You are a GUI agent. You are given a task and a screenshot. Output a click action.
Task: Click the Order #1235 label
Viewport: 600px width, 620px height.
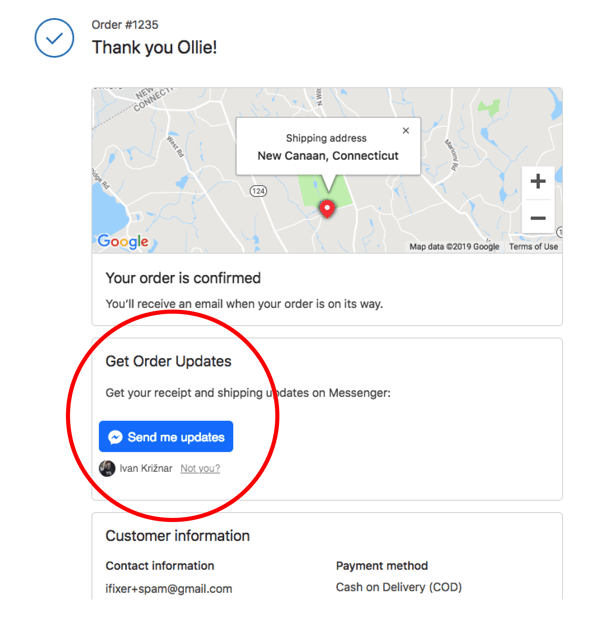125,25
